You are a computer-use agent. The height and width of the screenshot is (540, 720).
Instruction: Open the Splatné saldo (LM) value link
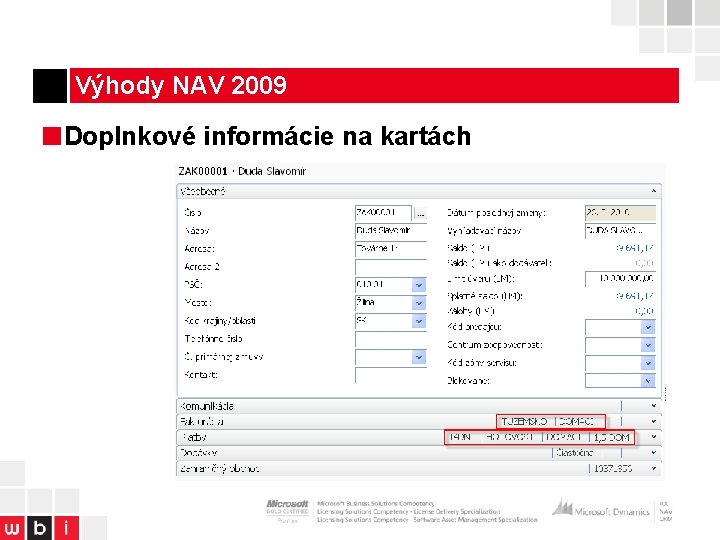coord(635,296)
